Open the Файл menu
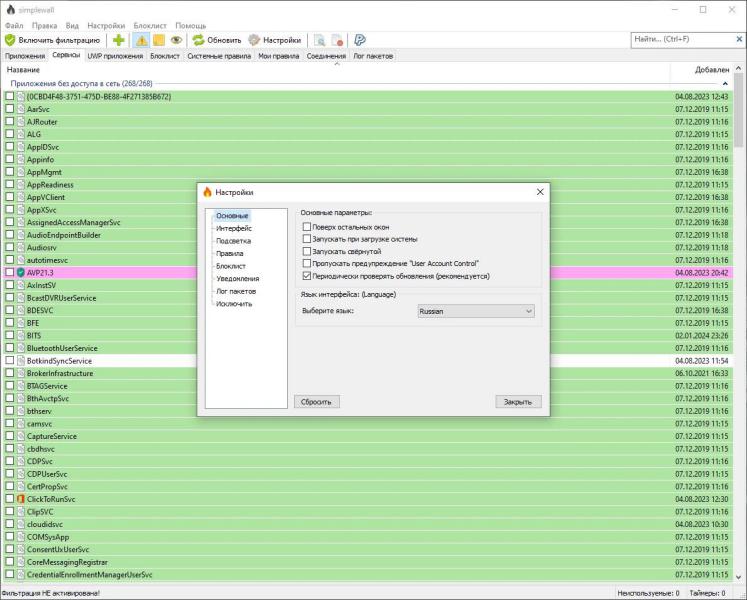This screenshot has width=747, height=600. [14, 25]
